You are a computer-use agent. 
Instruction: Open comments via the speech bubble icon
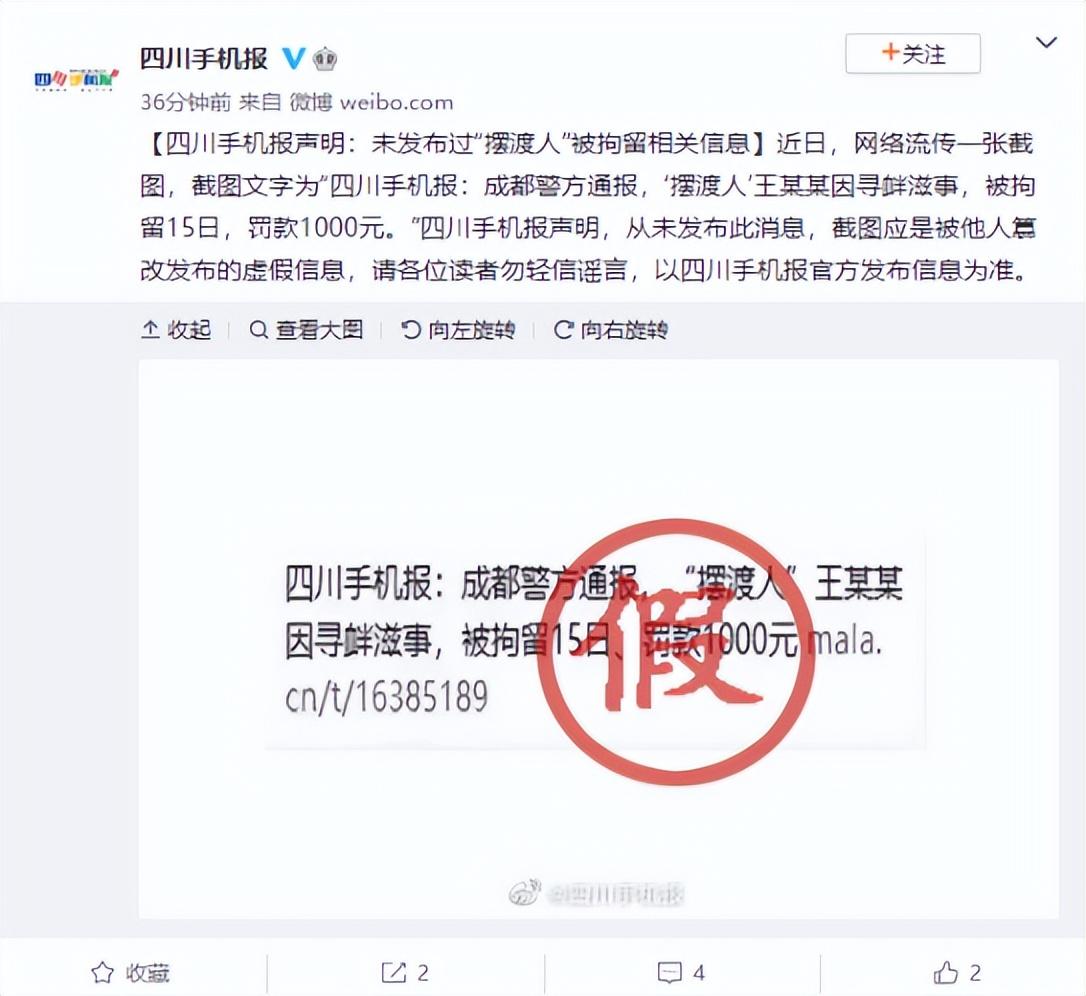(x=669, y=972)
